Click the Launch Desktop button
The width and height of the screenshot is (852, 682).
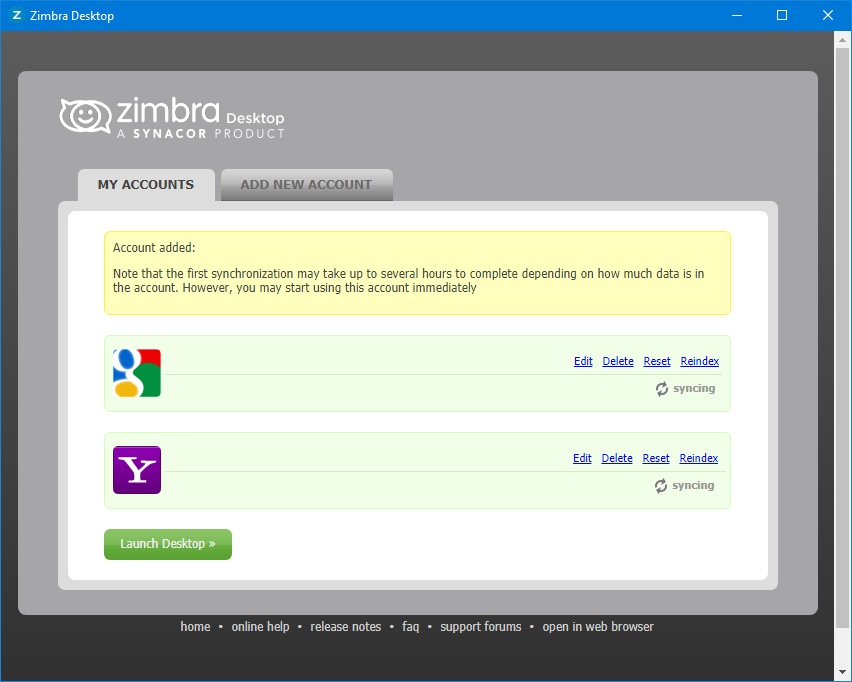(168, 544)
